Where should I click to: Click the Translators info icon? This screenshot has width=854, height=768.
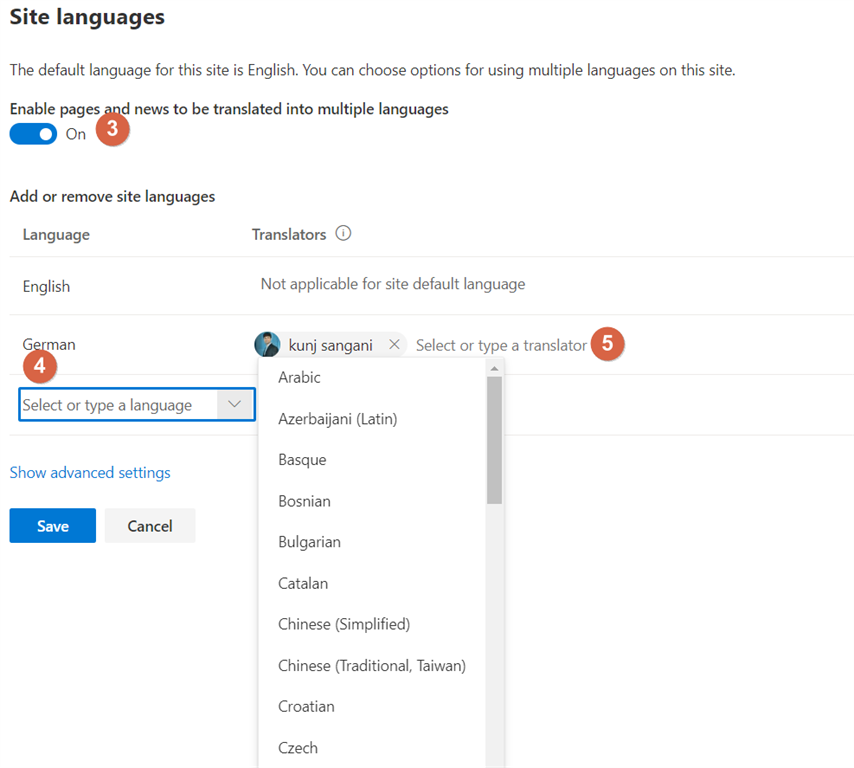click(x=343, y=233)
